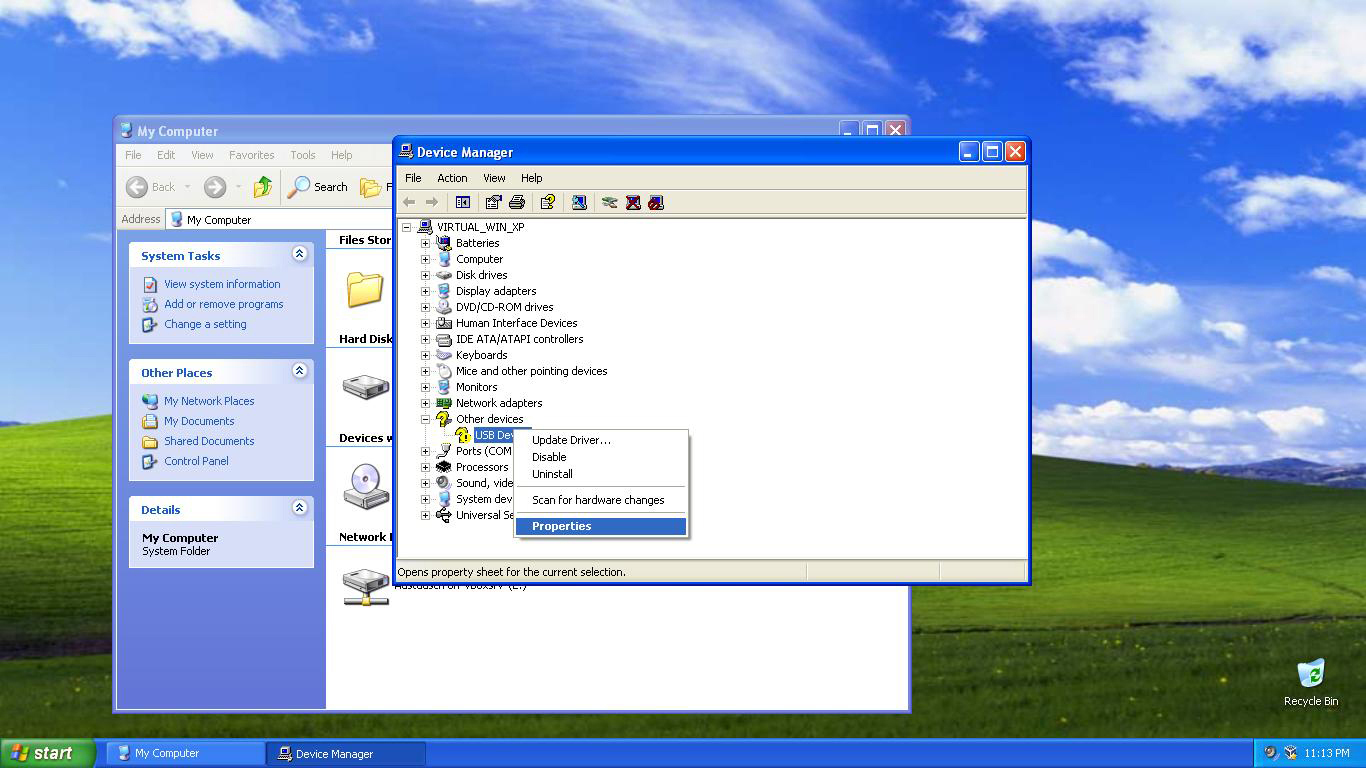Click Change a setting link

[x=205, y=324]
